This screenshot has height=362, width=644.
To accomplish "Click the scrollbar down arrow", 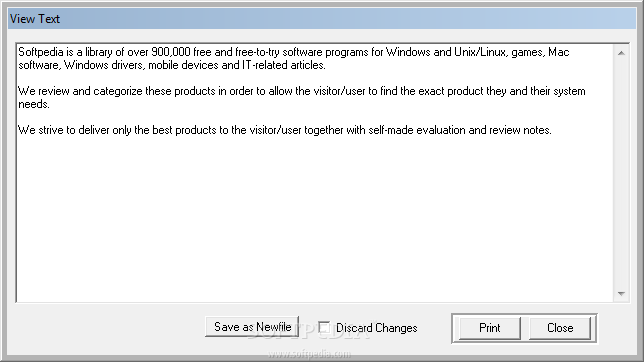I will coord(621,293).
